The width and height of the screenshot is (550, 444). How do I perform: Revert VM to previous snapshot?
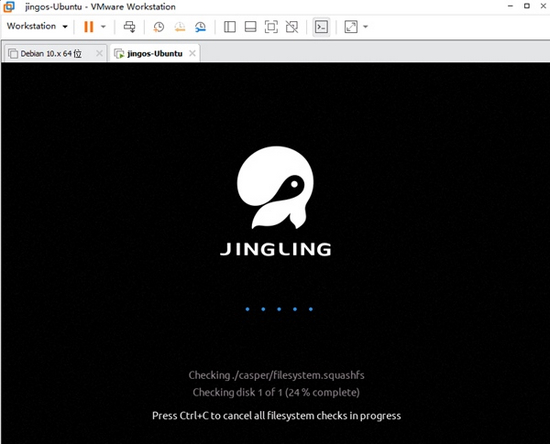(x=180, y=27)
